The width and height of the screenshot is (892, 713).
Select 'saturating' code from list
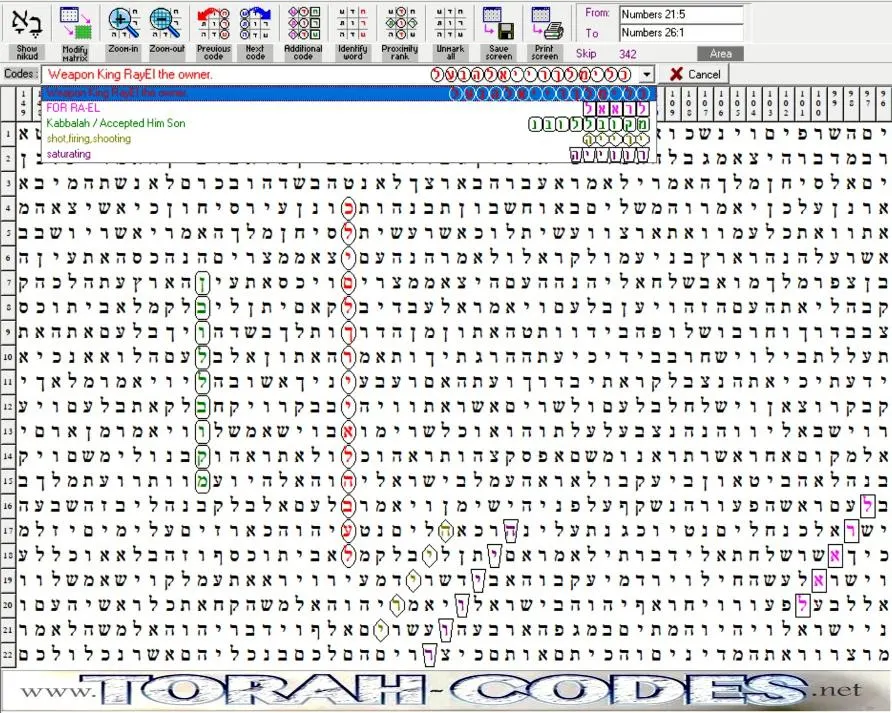pyautogui.click(x=349, y=154)
